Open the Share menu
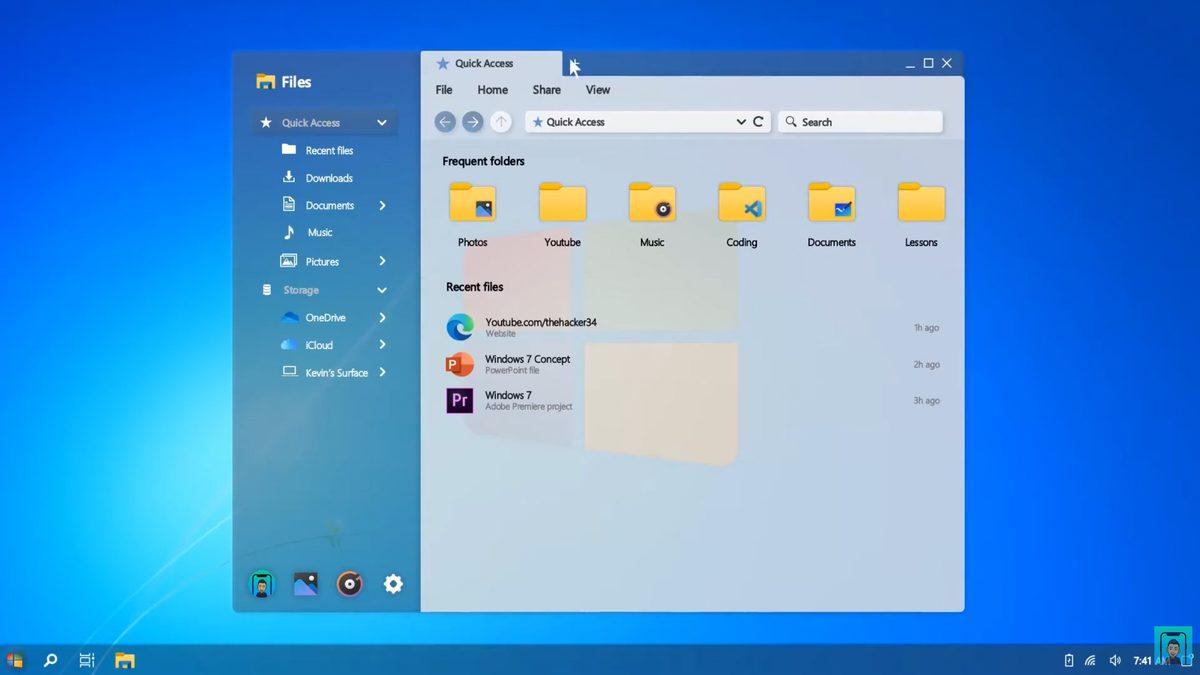Screen dimensions: 1200x675 tap(546, 89)
